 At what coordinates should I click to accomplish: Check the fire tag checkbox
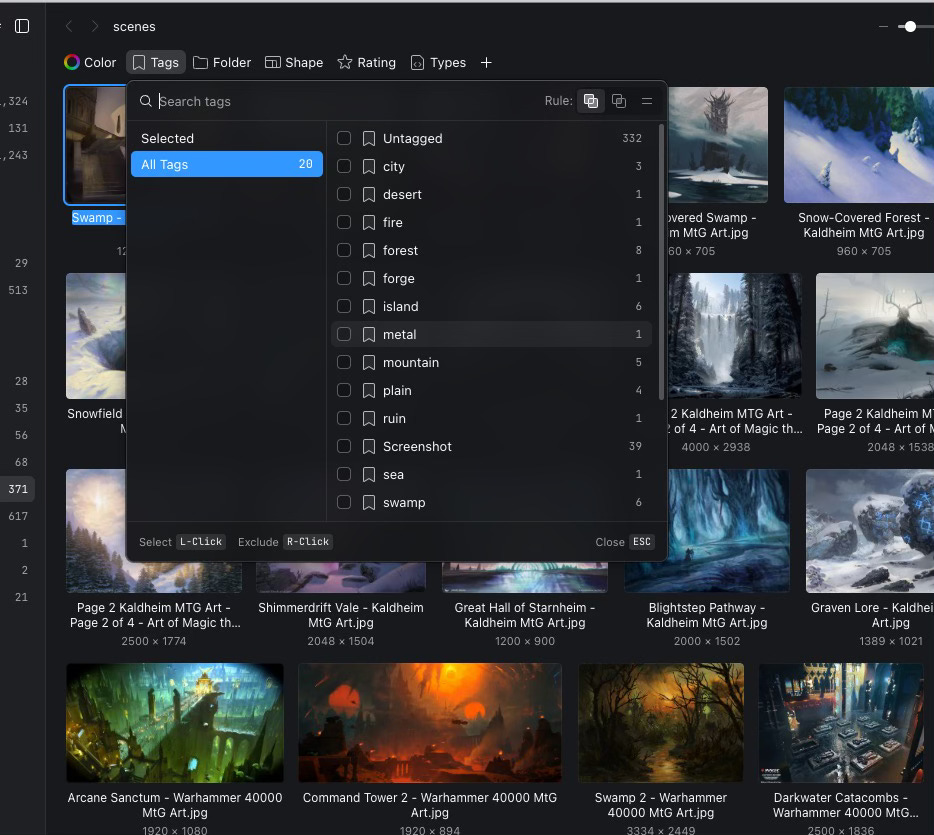point(344,222)
